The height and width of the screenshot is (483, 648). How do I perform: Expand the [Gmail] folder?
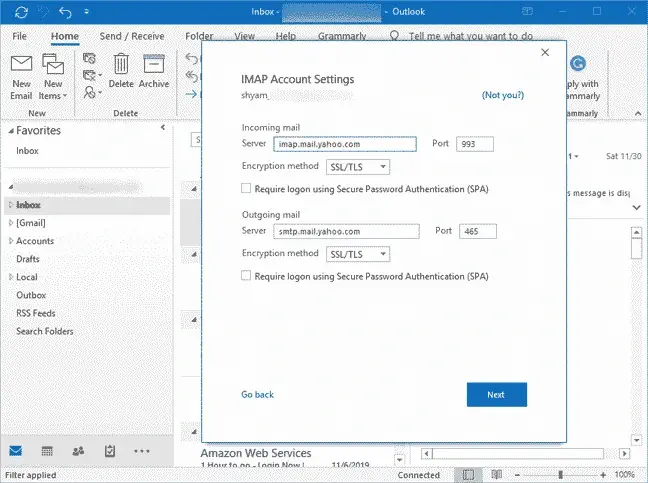coord(11,223)
